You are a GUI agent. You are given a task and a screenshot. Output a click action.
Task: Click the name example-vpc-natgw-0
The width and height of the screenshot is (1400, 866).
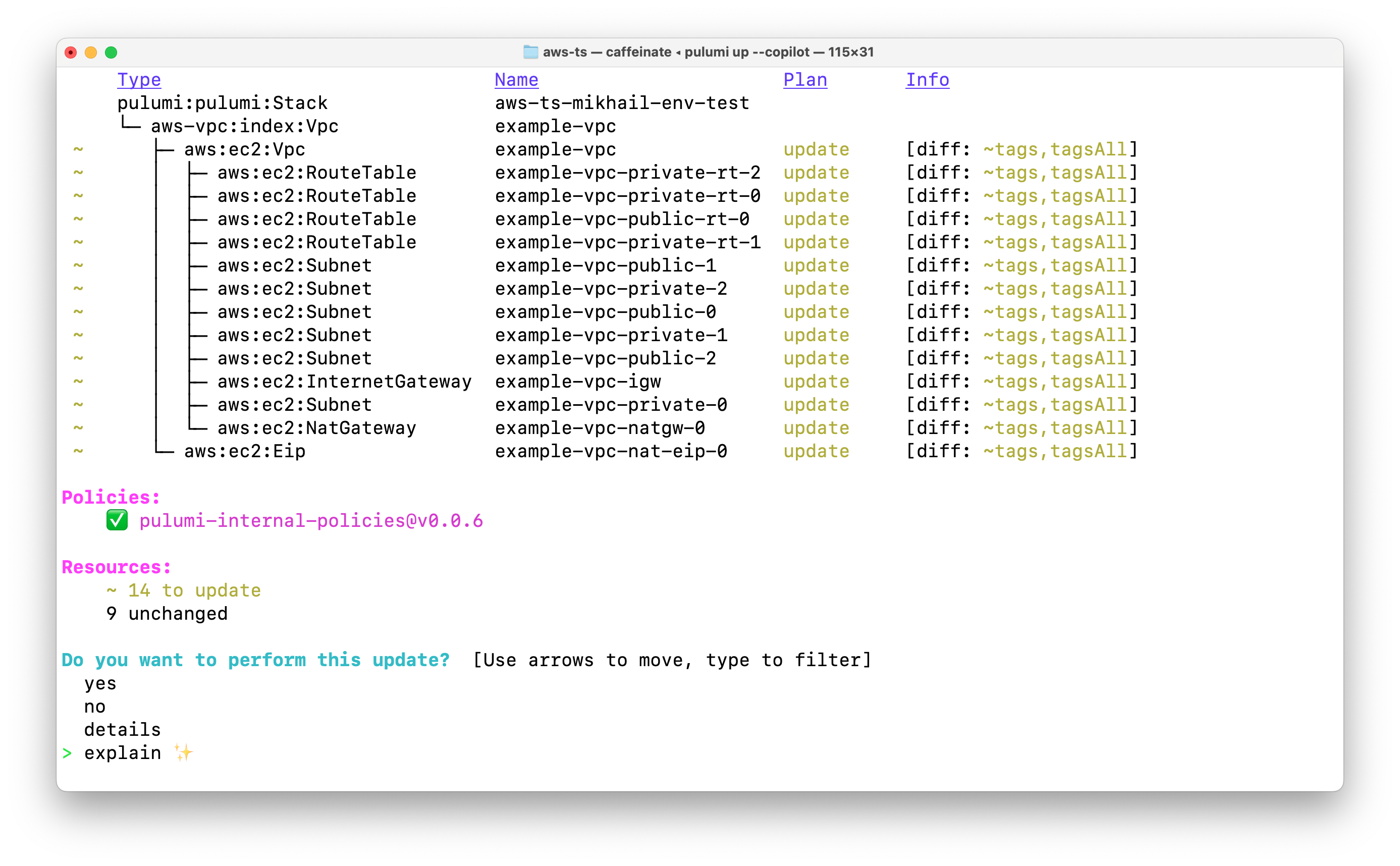tap(600, 428)
